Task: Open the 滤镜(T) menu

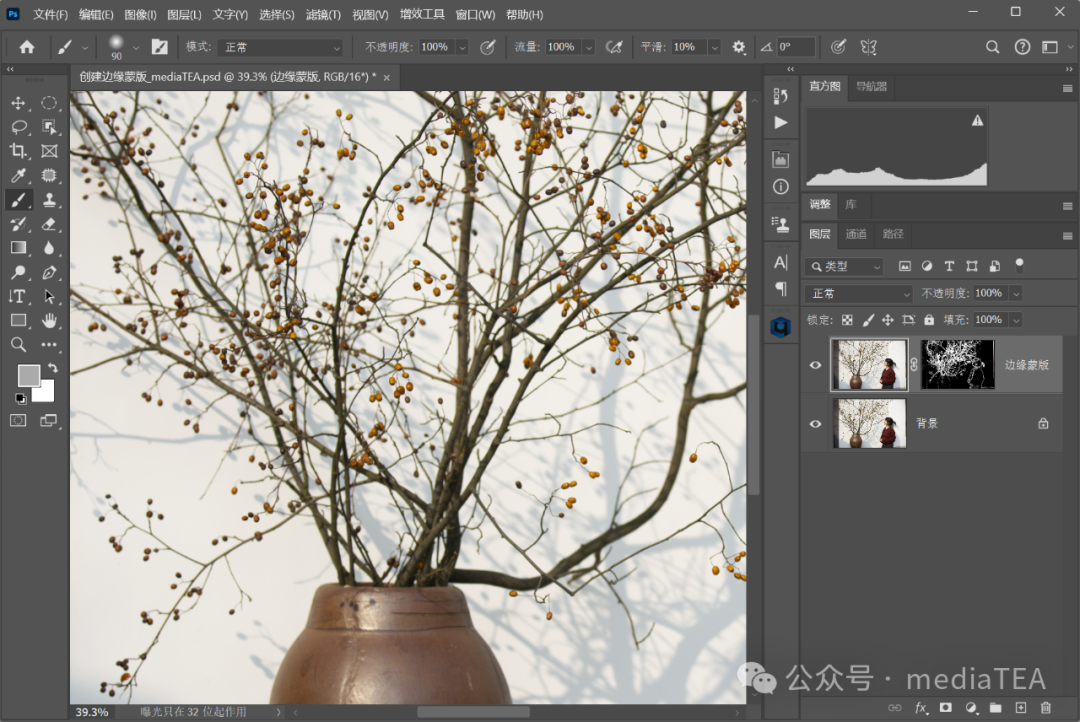Action: click(x=323, y=14)
